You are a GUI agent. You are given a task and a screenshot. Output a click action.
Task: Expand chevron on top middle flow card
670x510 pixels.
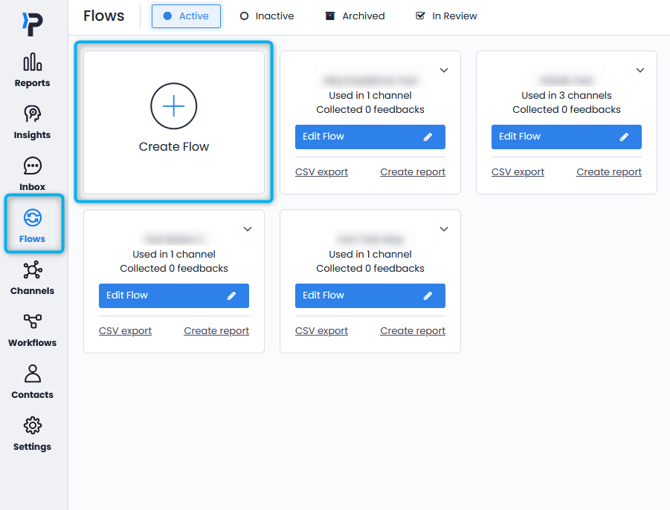(444, 71)
